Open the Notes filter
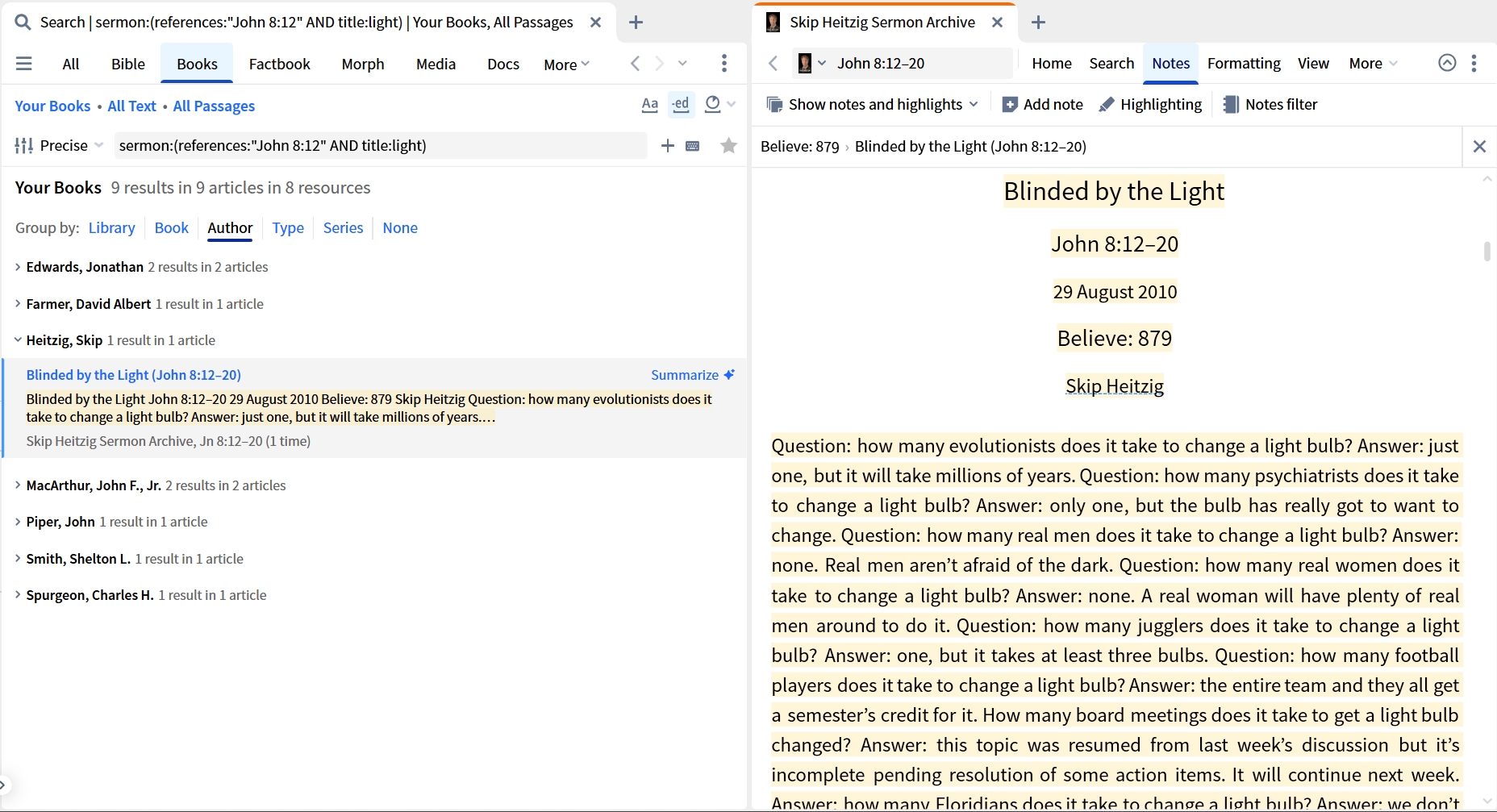 click(1270, 105)
